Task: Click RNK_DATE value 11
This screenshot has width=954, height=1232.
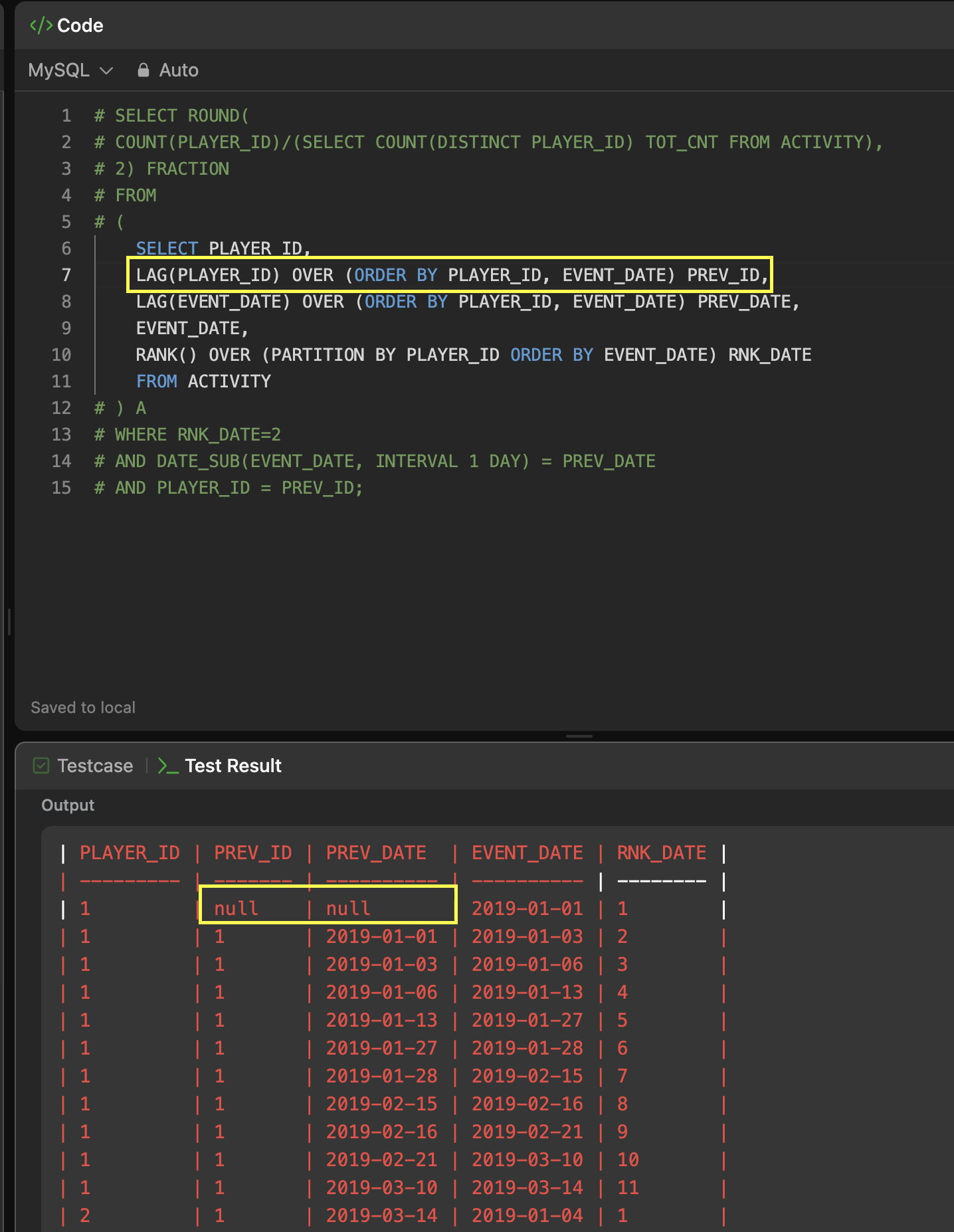Action: [628, 1187]
